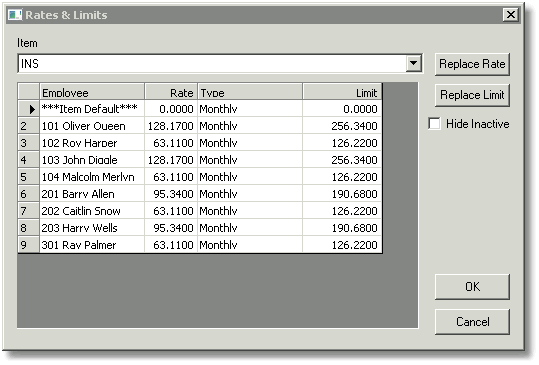
Task: Click the window icon in title bar
Action: (x=15, y=15)
